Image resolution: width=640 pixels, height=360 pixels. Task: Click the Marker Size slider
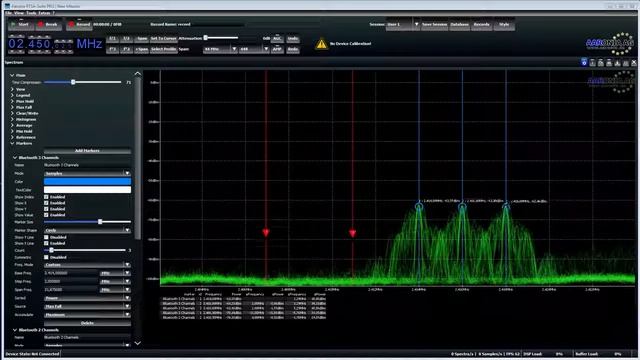coord(87,222)
